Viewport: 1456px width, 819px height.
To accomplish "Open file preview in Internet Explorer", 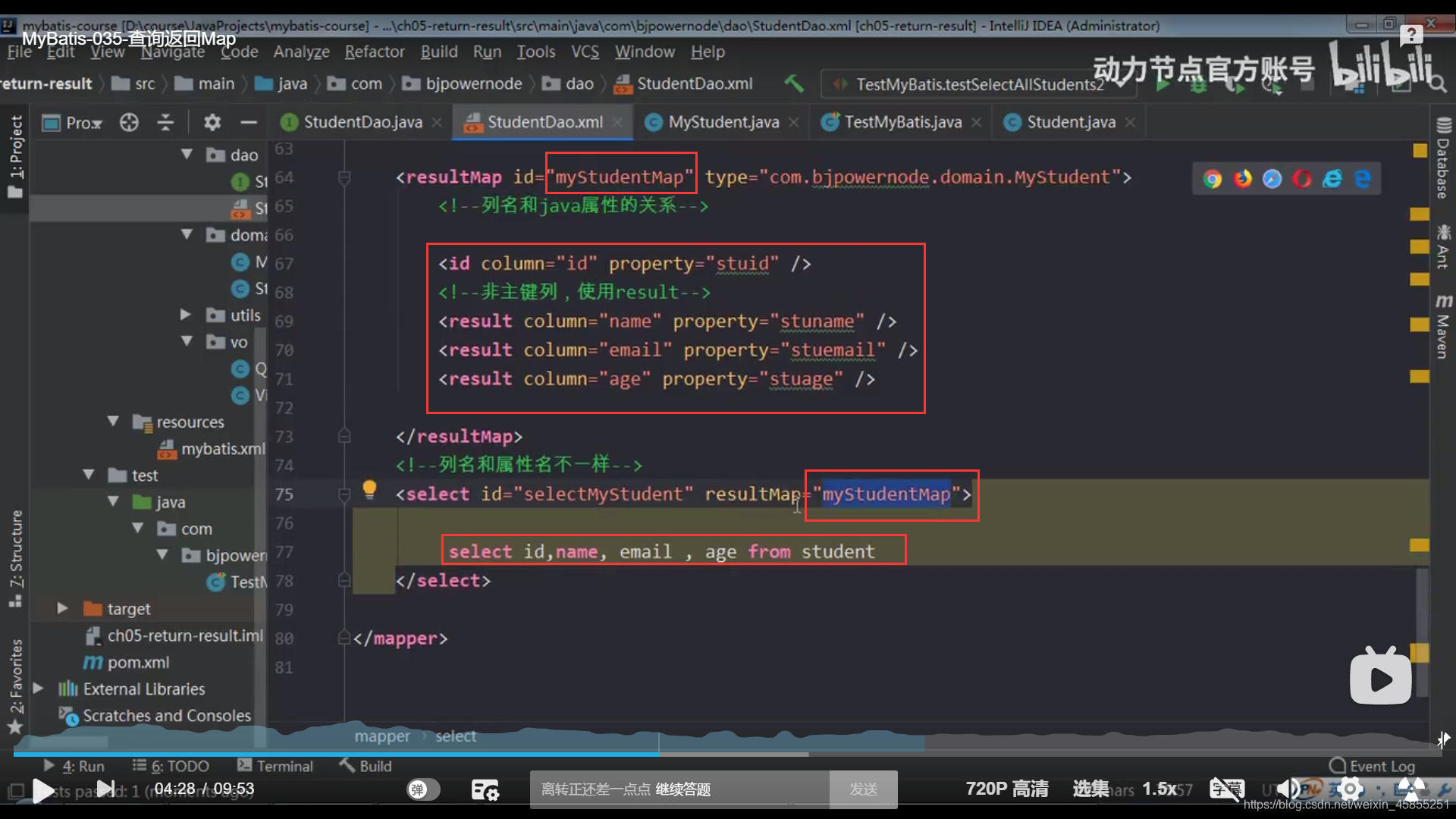I will [x=1332, y=179].
